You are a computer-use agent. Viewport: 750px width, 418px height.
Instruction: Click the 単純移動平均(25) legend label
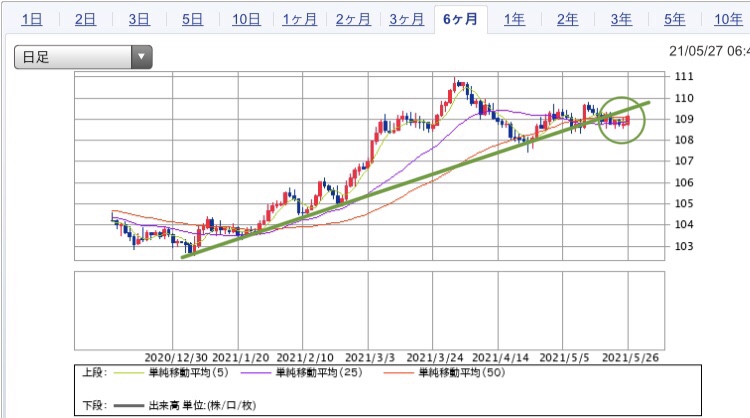(x=319, y=373)
